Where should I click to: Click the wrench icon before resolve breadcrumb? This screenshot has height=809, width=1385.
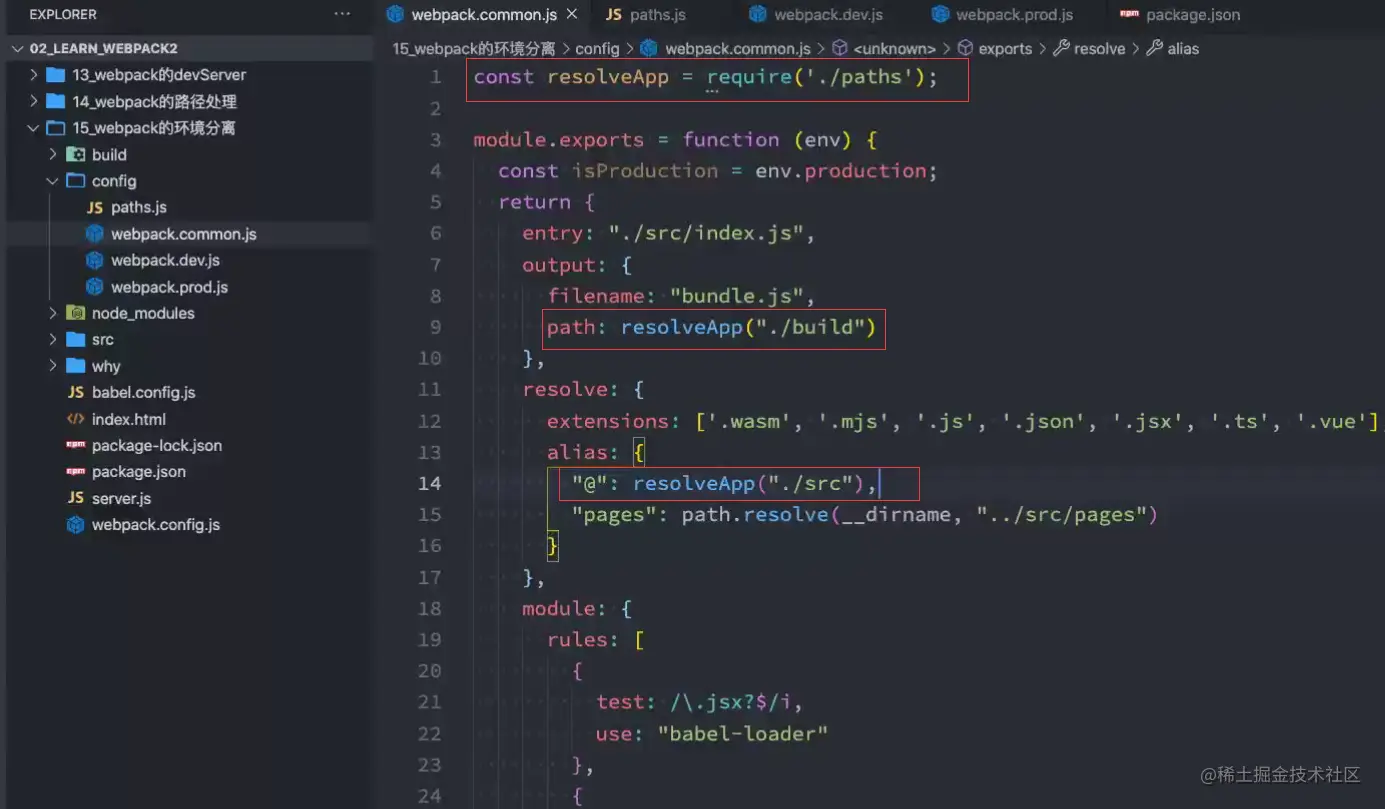click(x=1061, y=48)
